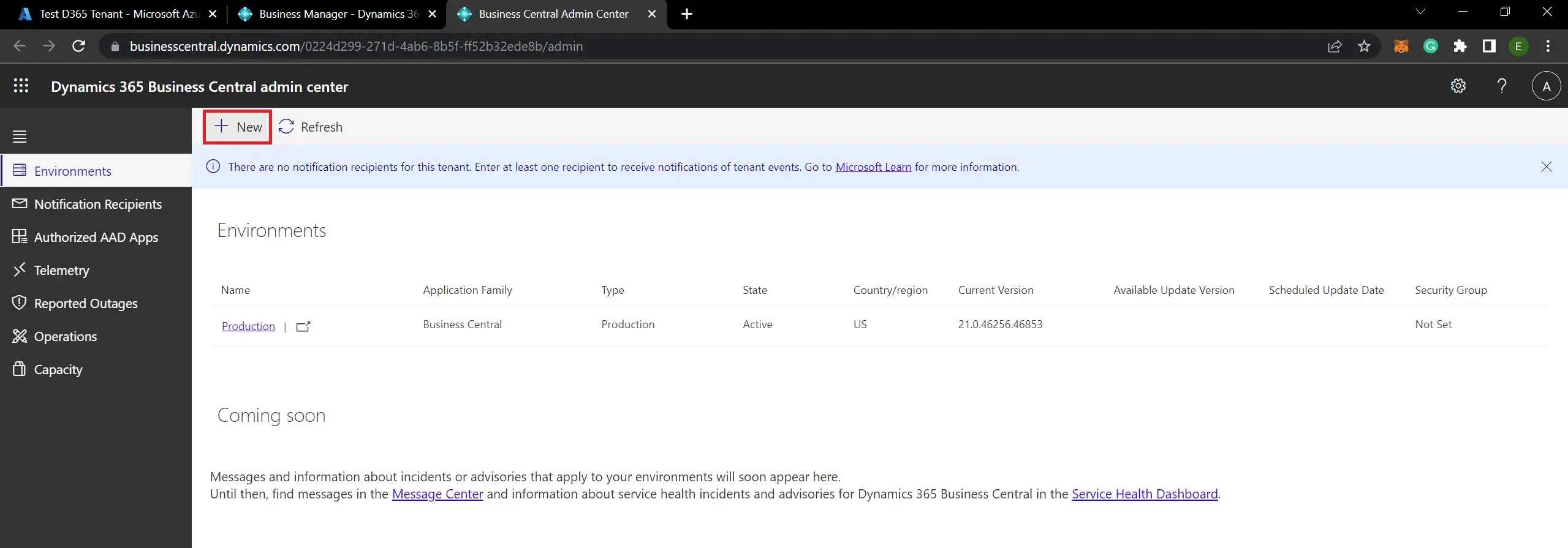
Task: Open Chrome three-dot menu
Action: (x=1548, y=47)
